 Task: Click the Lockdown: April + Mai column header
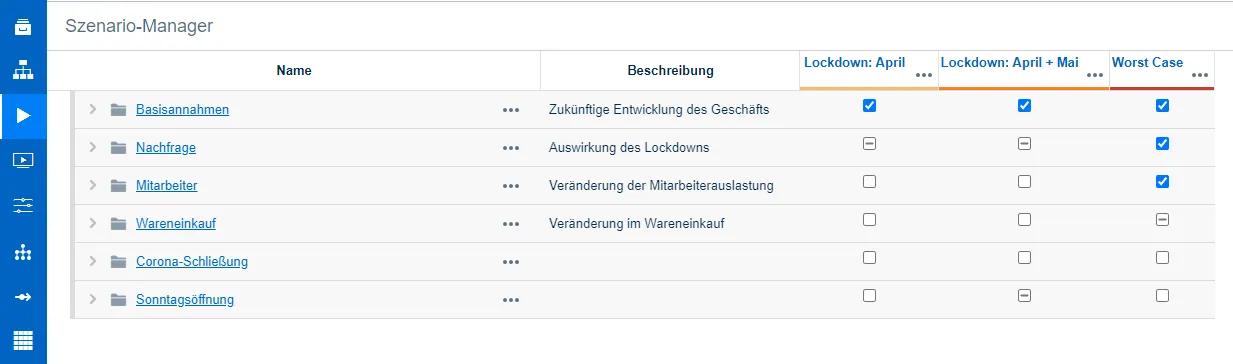click(x=1010, y=62)
